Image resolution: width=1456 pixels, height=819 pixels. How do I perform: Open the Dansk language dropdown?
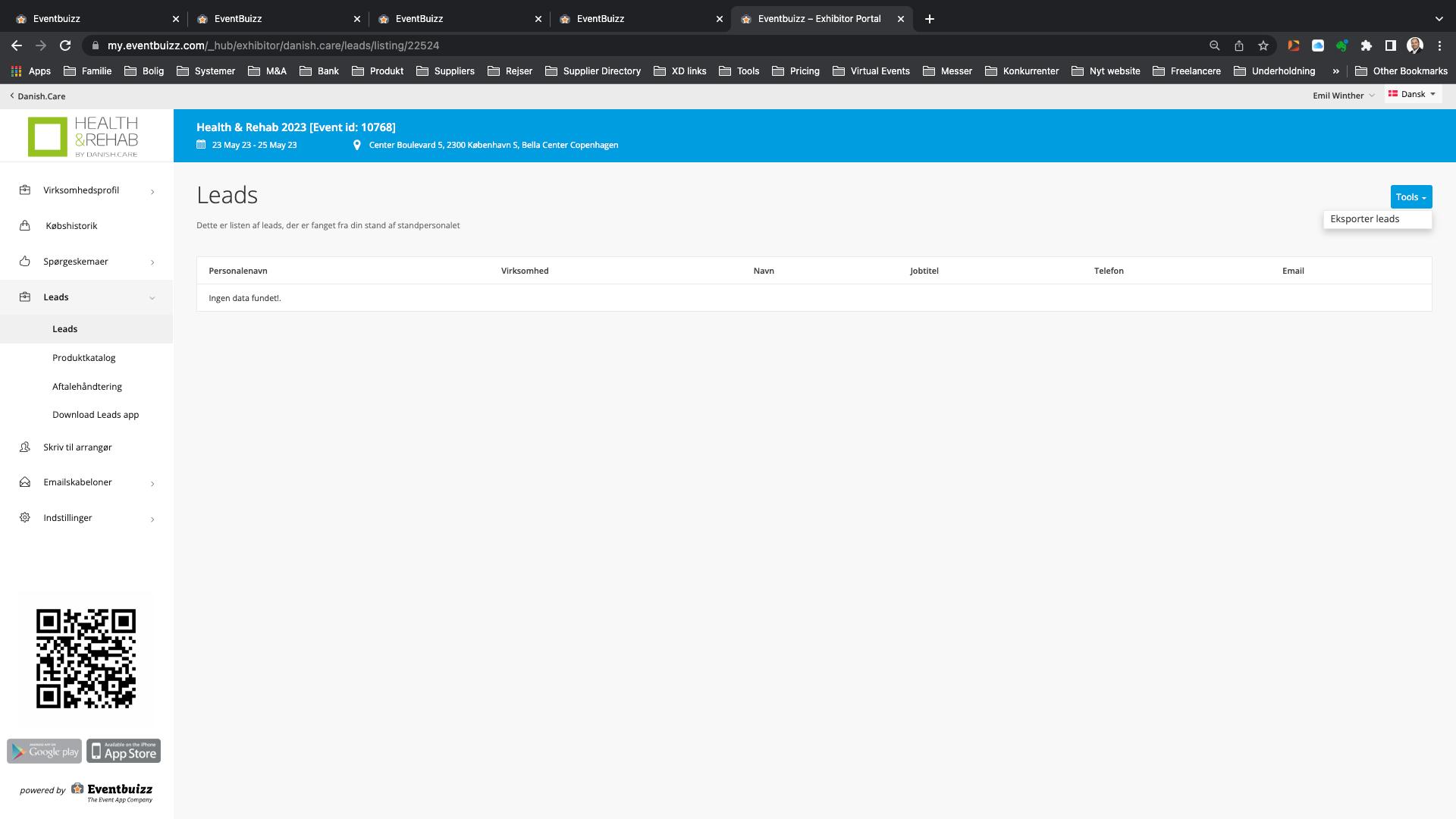[x=1412, y=95]
